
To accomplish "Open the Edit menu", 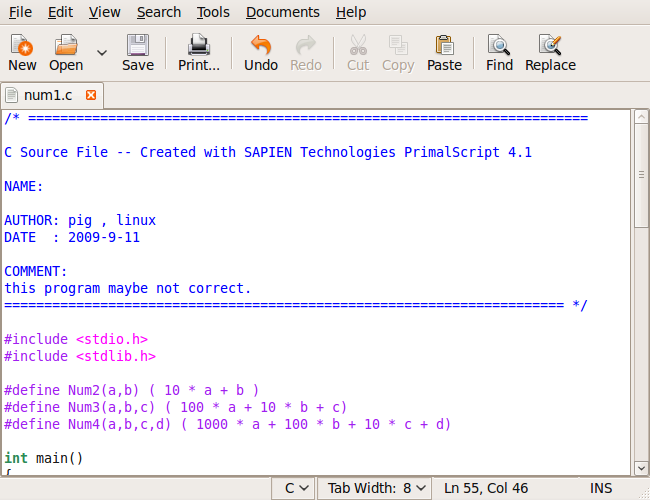I will tap(60, 12).
